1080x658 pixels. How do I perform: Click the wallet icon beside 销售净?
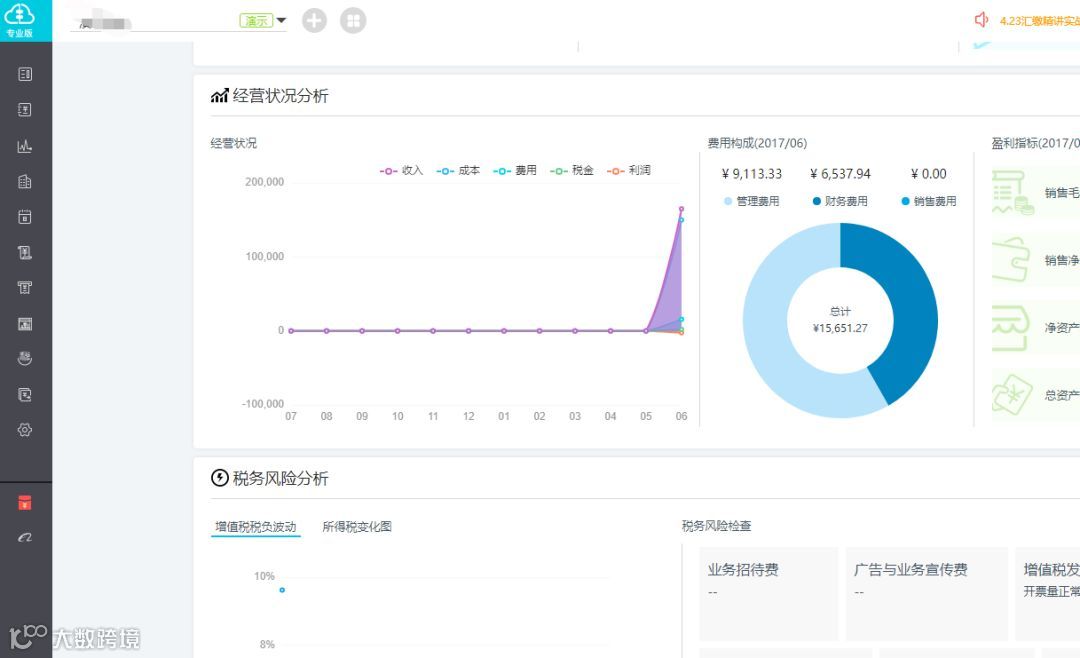click(x=1011, y=260)
